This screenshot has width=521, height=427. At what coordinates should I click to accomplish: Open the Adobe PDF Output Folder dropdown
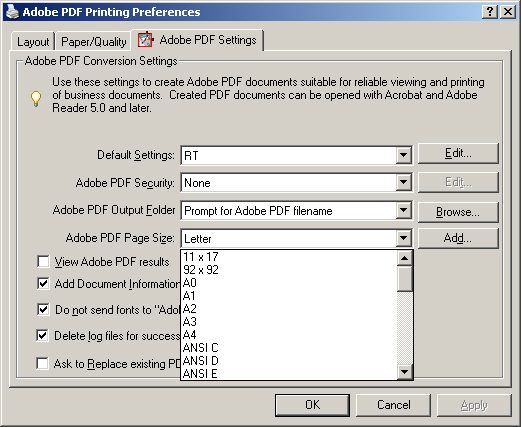[x=403, y=210]
